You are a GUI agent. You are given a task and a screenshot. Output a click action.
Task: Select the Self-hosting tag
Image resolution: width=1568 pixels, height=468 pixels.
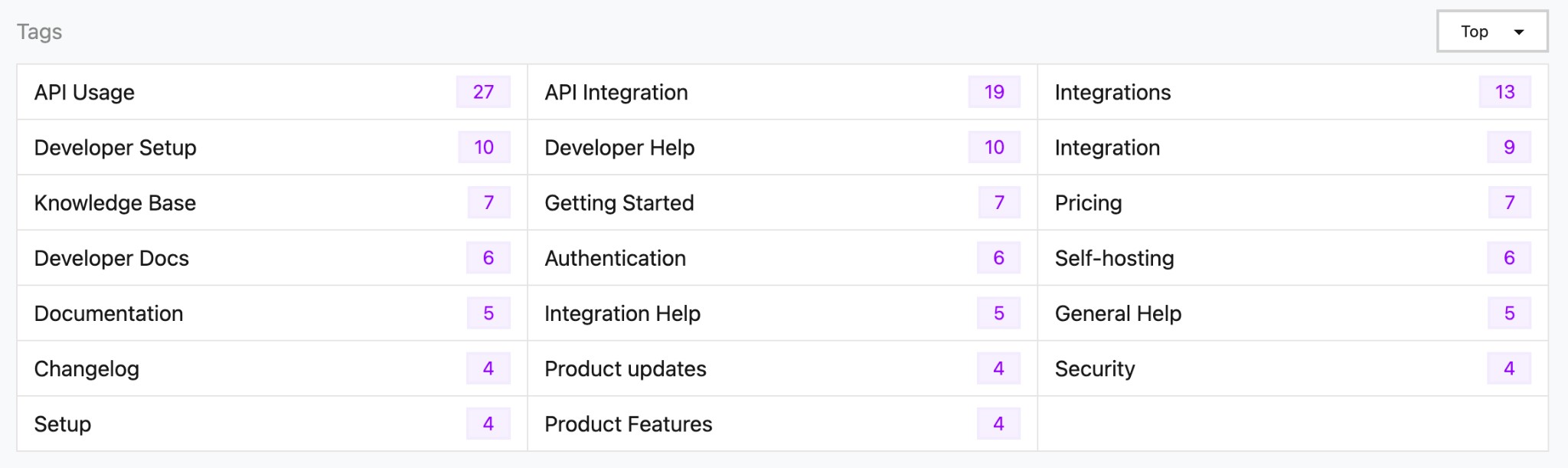tap(1114, 258)
